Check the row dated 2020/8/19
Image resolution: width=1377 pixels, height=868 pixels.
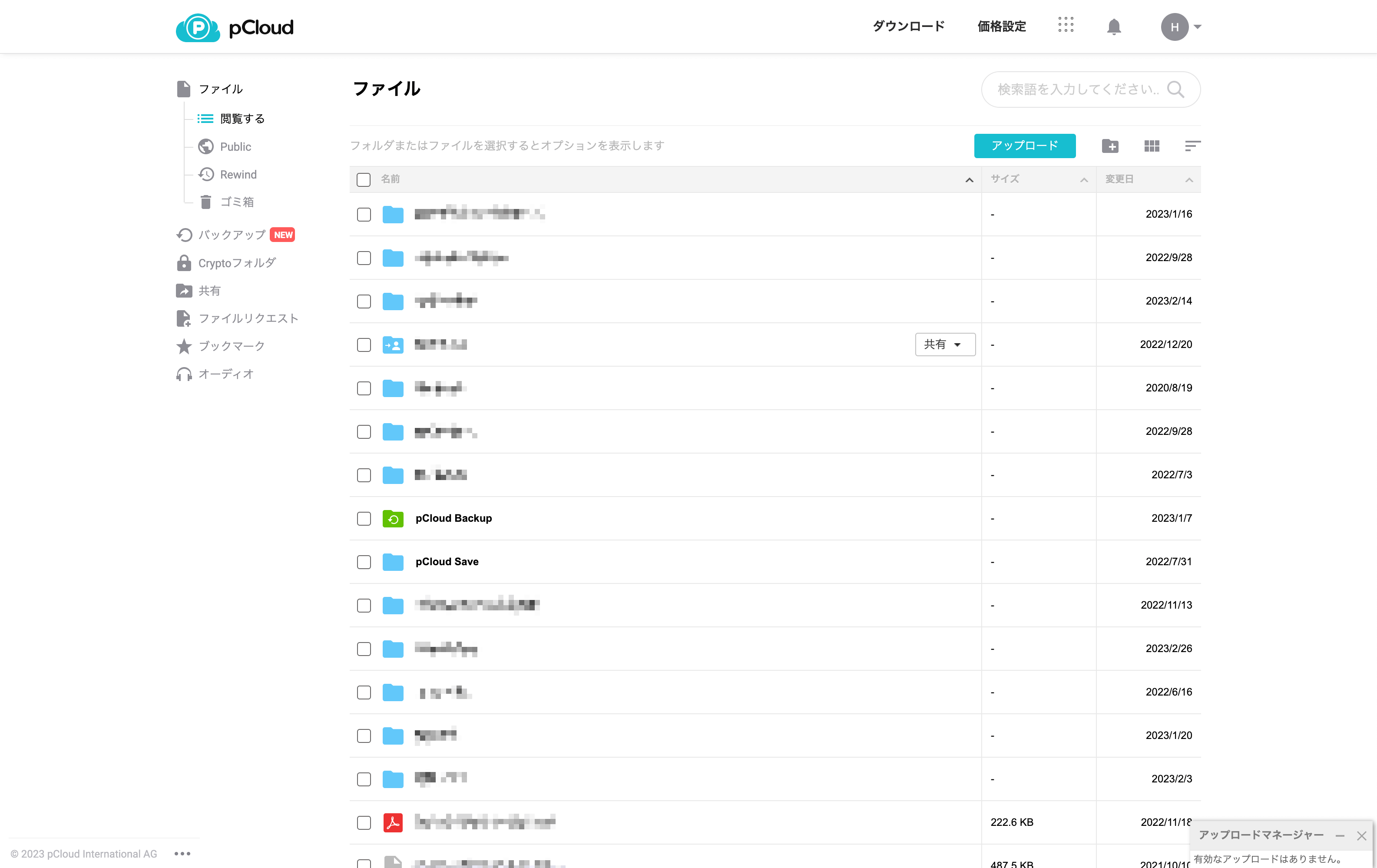point(364,388)
